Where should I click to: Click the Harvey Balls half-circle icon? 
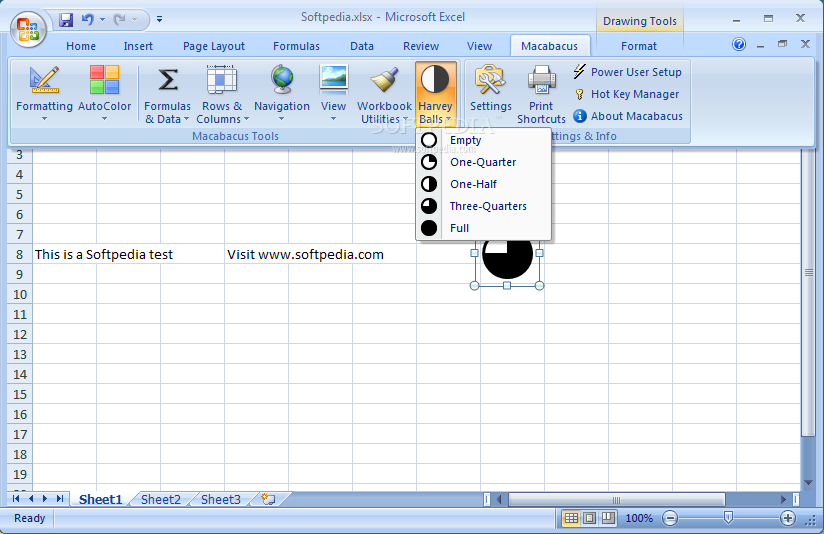point(435,79)
